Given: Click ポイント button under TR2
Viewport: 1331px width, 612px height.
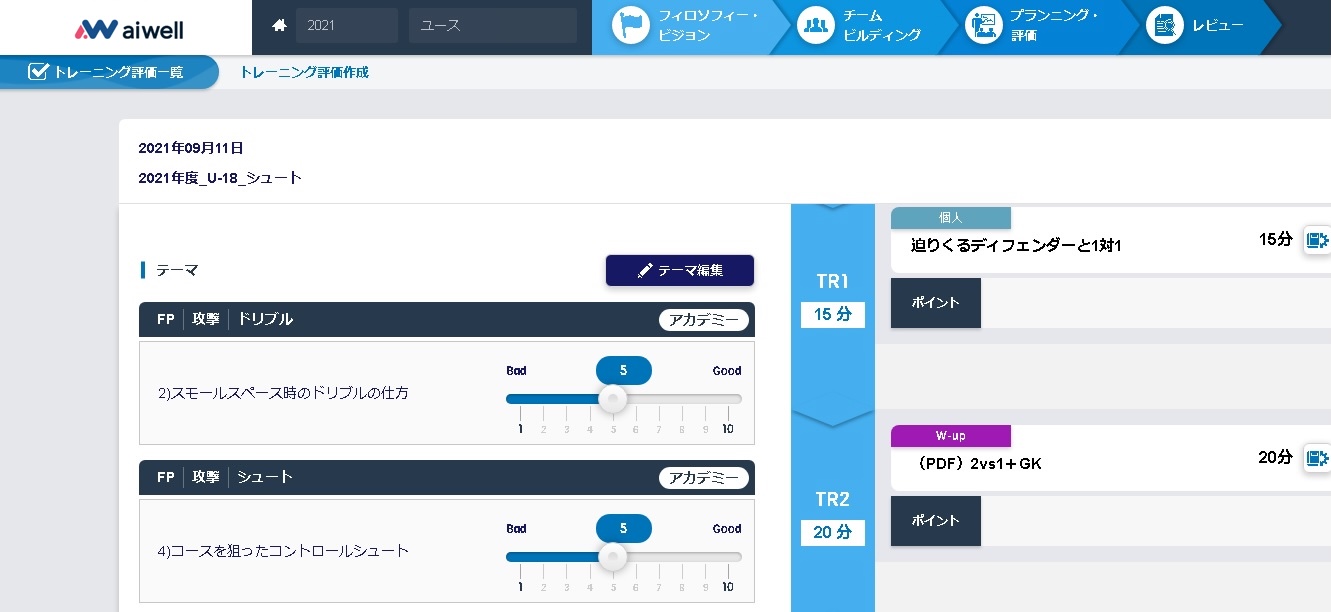Looking at the screenshot, I should coord(936,521).
